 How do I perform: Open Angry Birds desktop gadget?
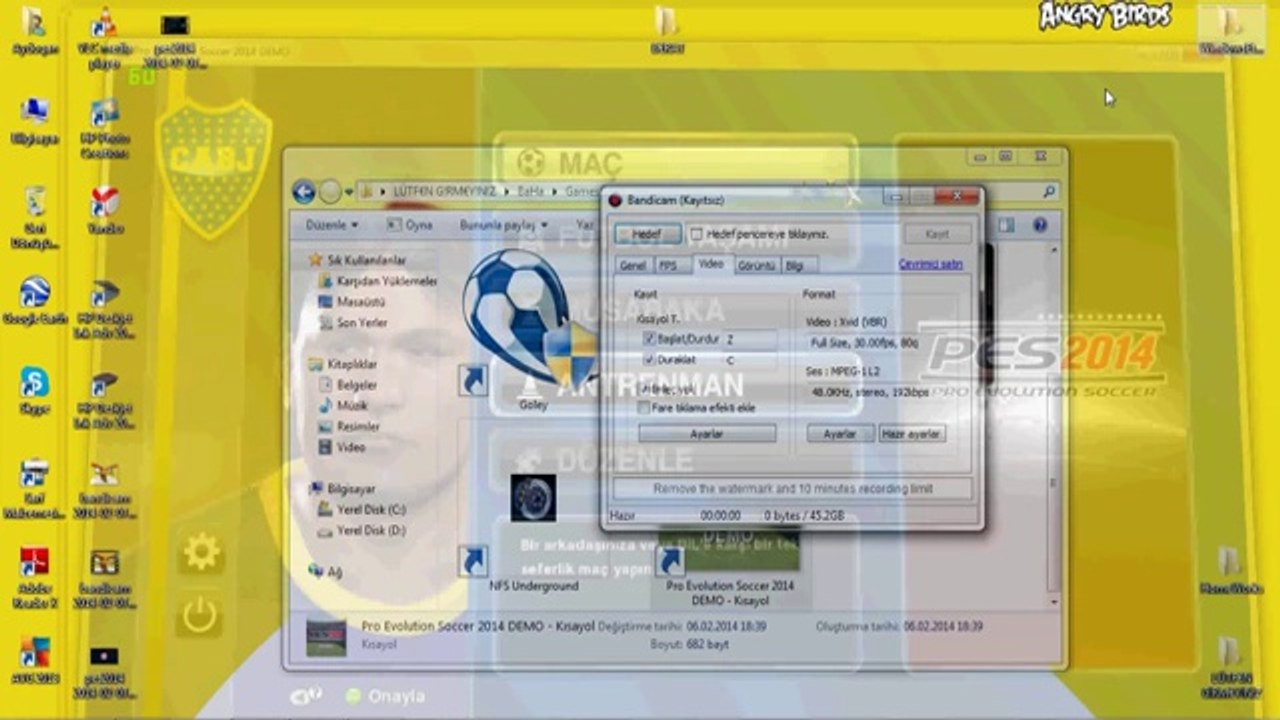(x=1104, y=16)
